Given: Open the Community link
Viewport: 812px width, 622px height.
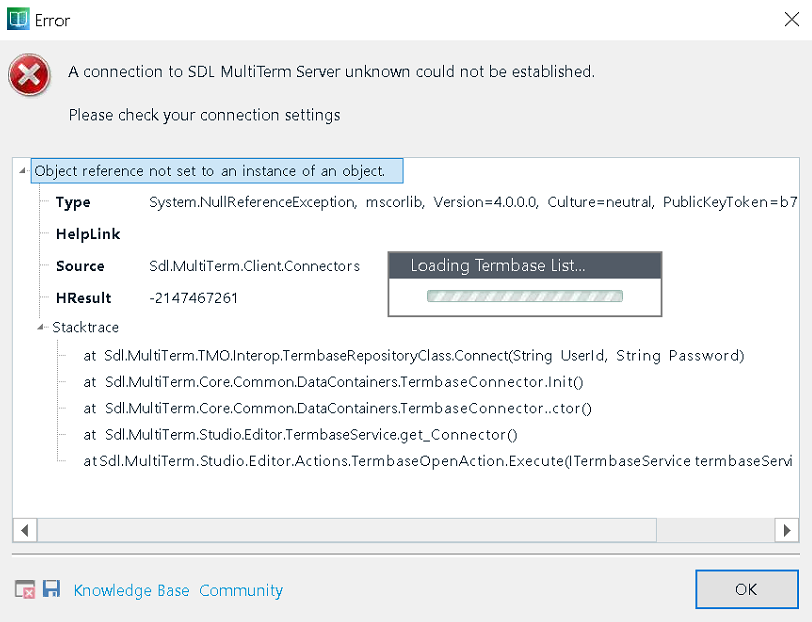Looking at the screenshot, I should [x=241, y=590].
